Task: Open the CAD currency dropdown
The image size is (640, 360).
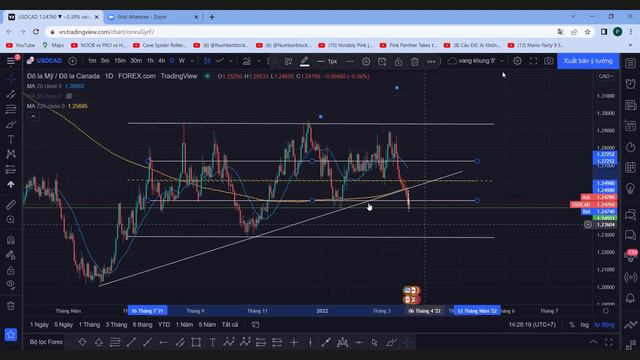Action: click(x=606, y=76)
